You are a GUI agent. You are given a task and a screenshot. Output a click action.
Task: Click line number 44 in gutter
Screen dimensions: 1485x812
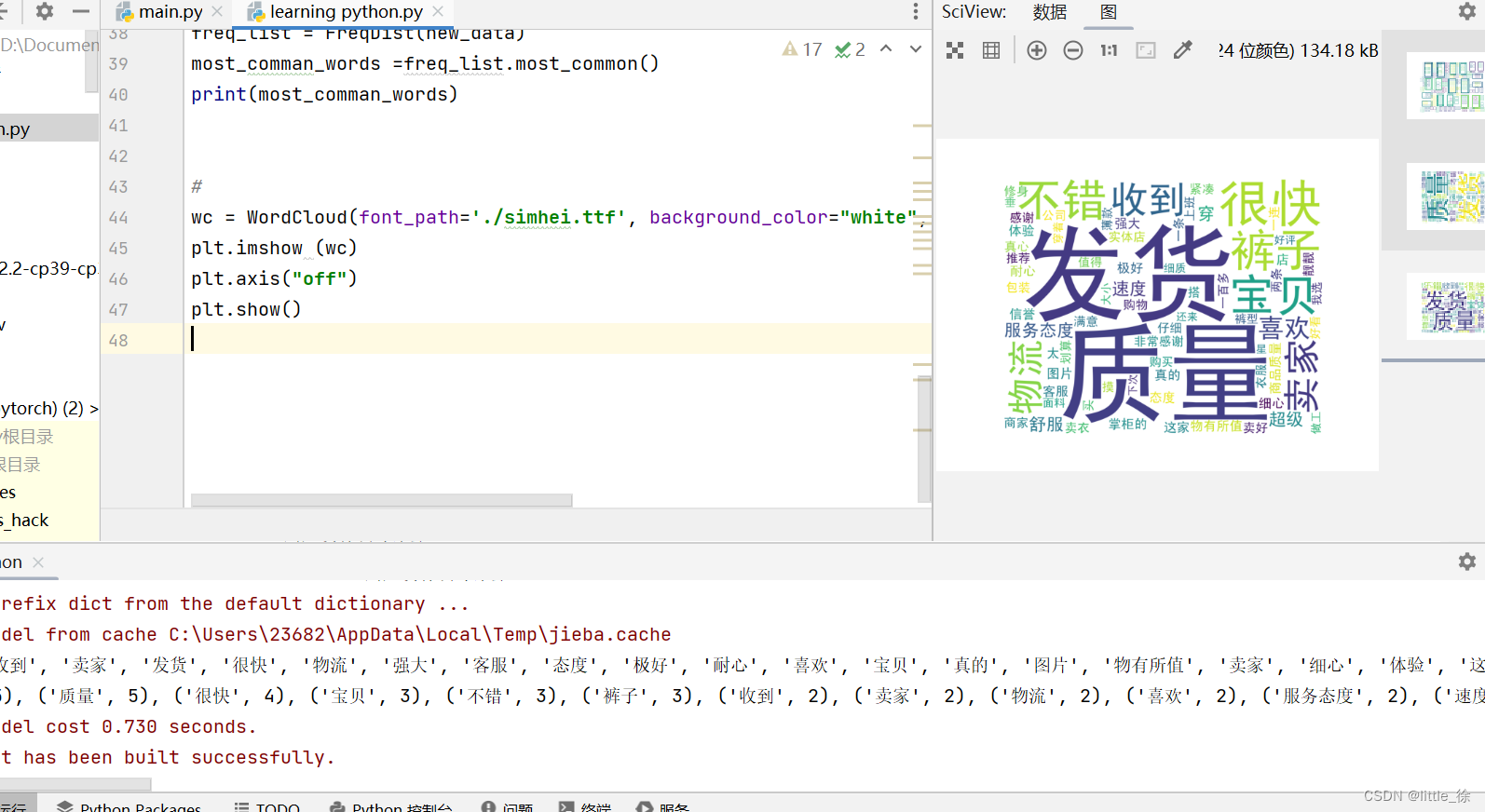pyautogui.click(x=118, y=217)
